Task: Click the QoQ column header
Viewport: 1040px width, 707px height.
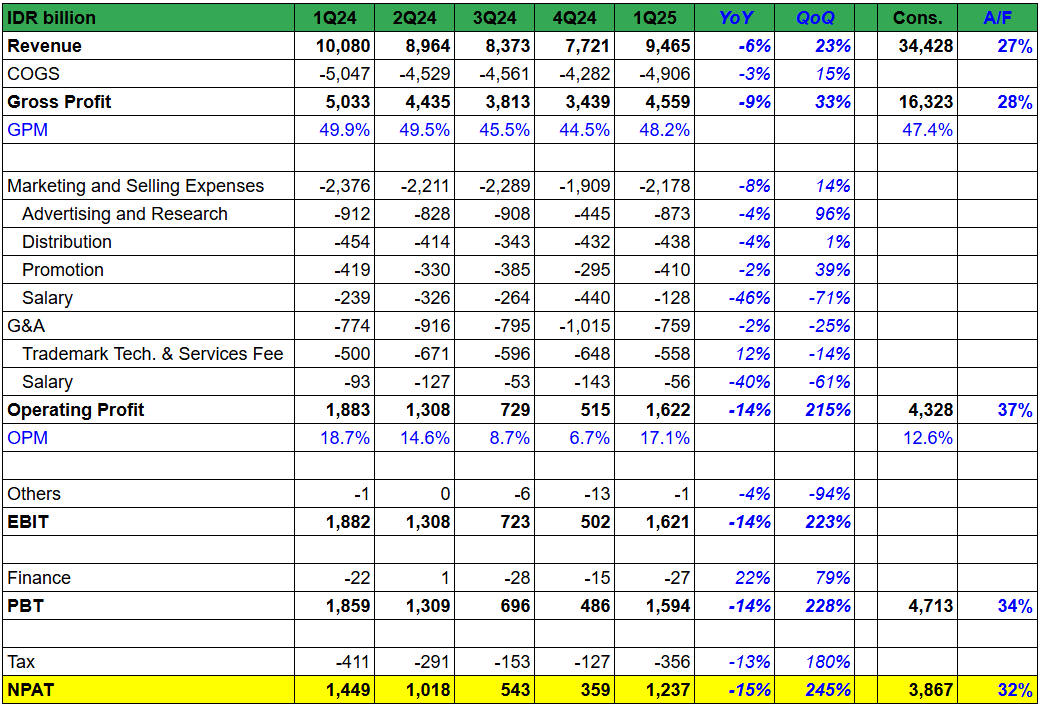Action: click(815, 18)
